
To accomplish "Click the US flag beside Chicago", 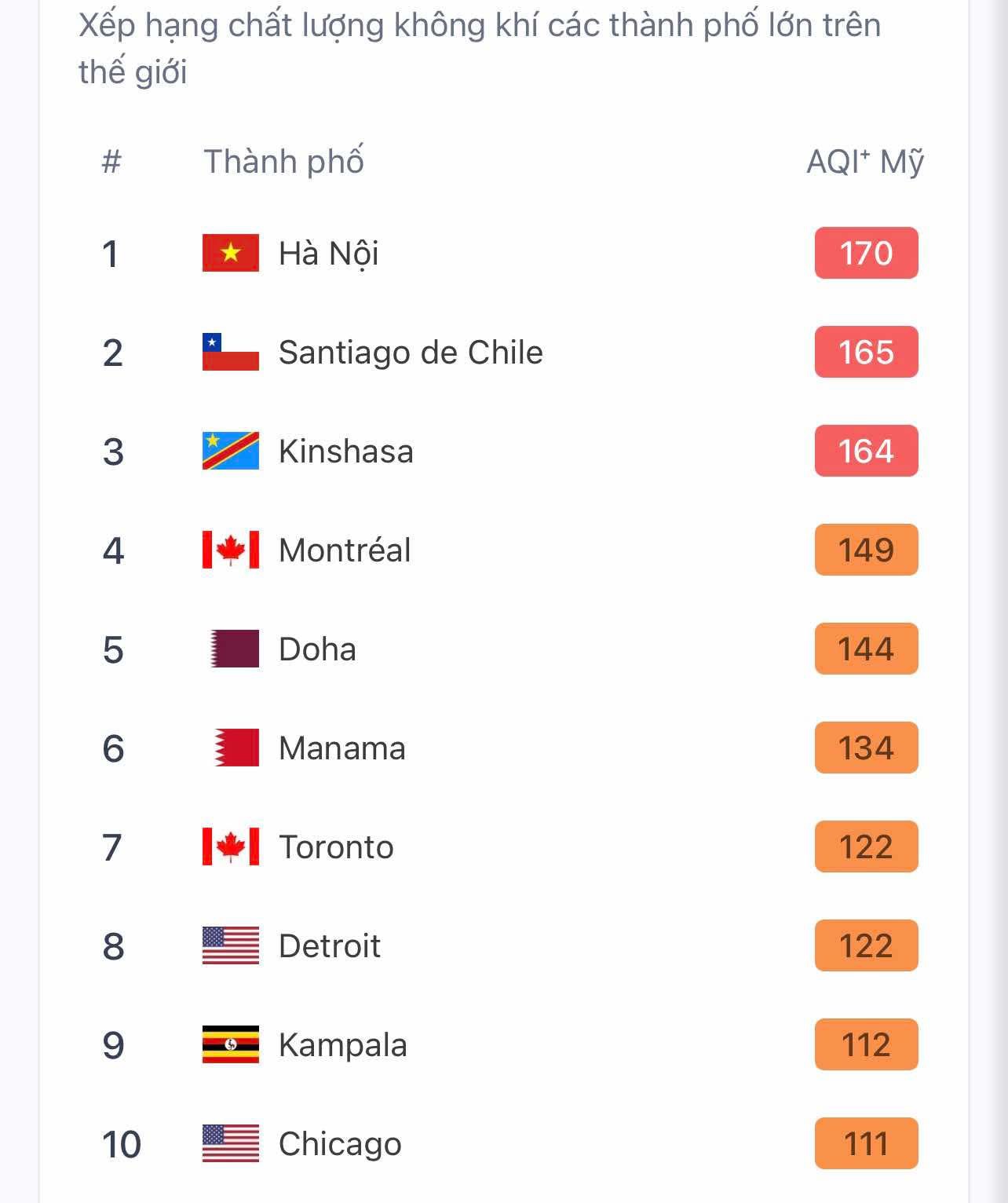I will pyautogui.click(x=230, y=1143).
